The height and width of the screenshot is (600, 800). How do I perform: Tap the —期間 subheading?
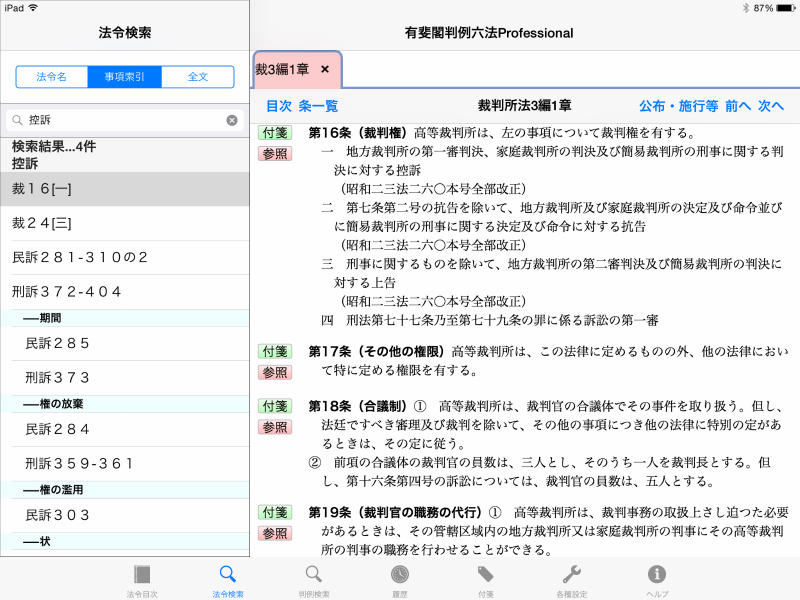pyautogui.click(x=124, y=318)
